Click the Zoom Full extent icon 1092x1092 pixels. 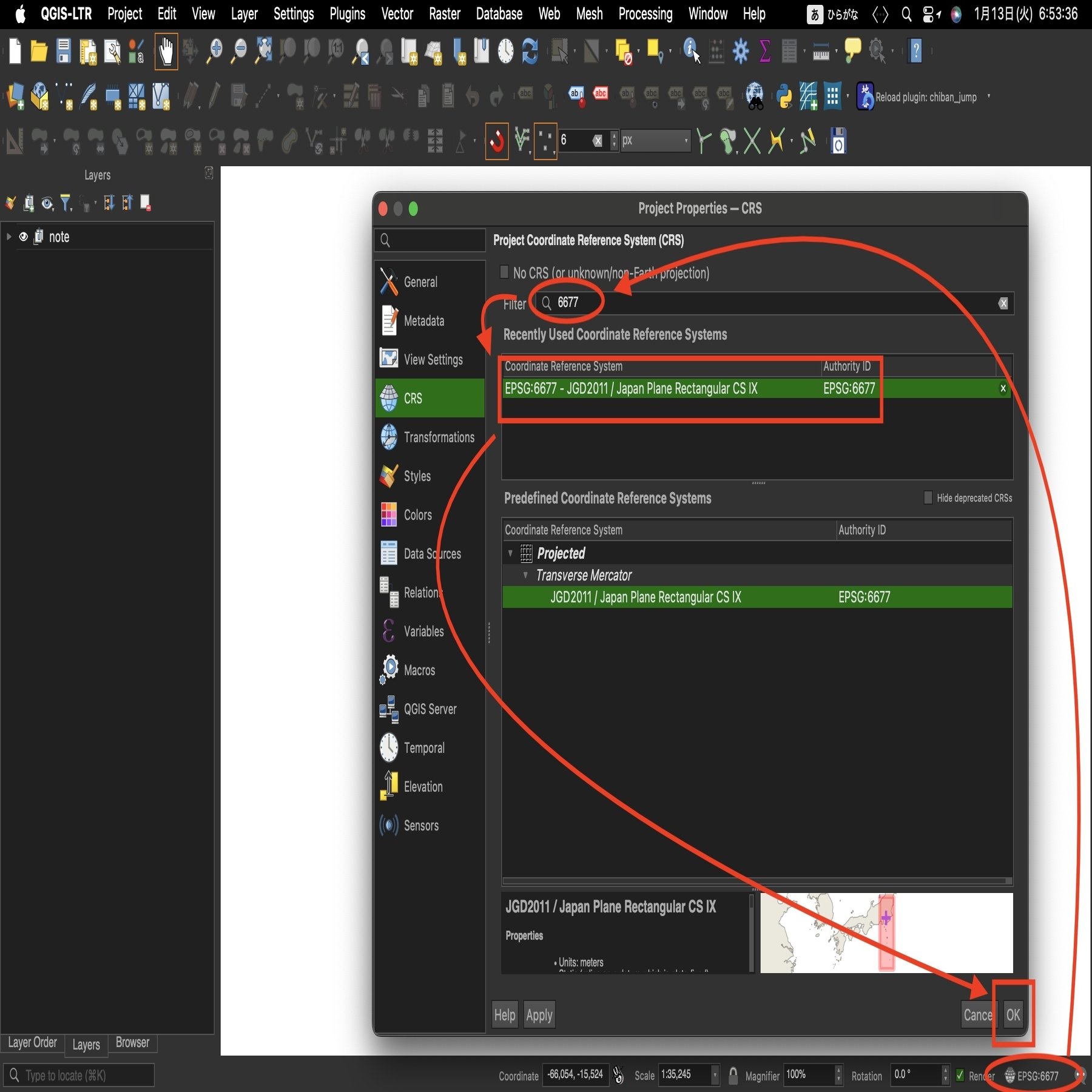tap(263, 52)
